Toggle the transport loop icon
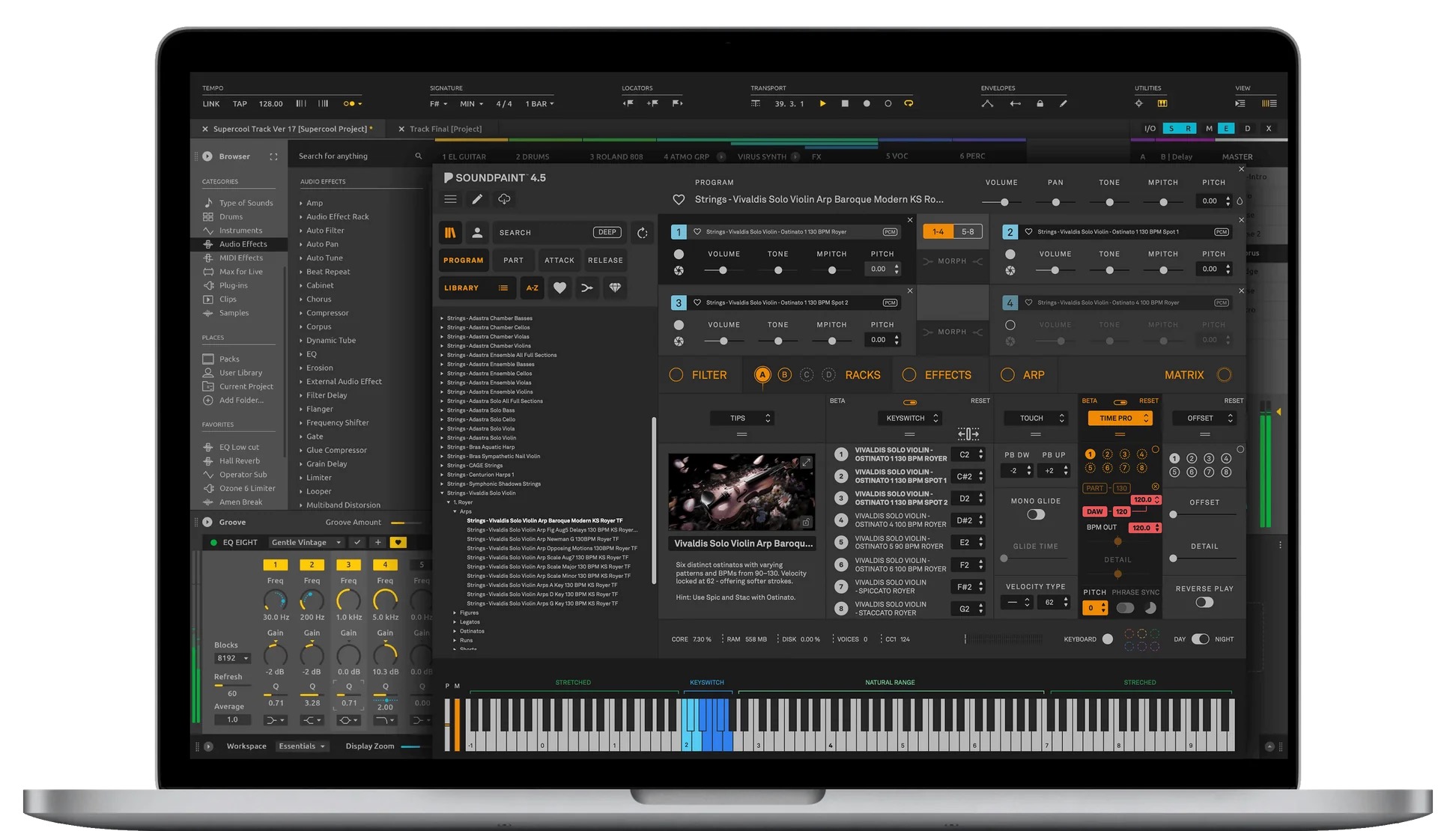This screenshot has height=831, width=1456. [909, 103]
